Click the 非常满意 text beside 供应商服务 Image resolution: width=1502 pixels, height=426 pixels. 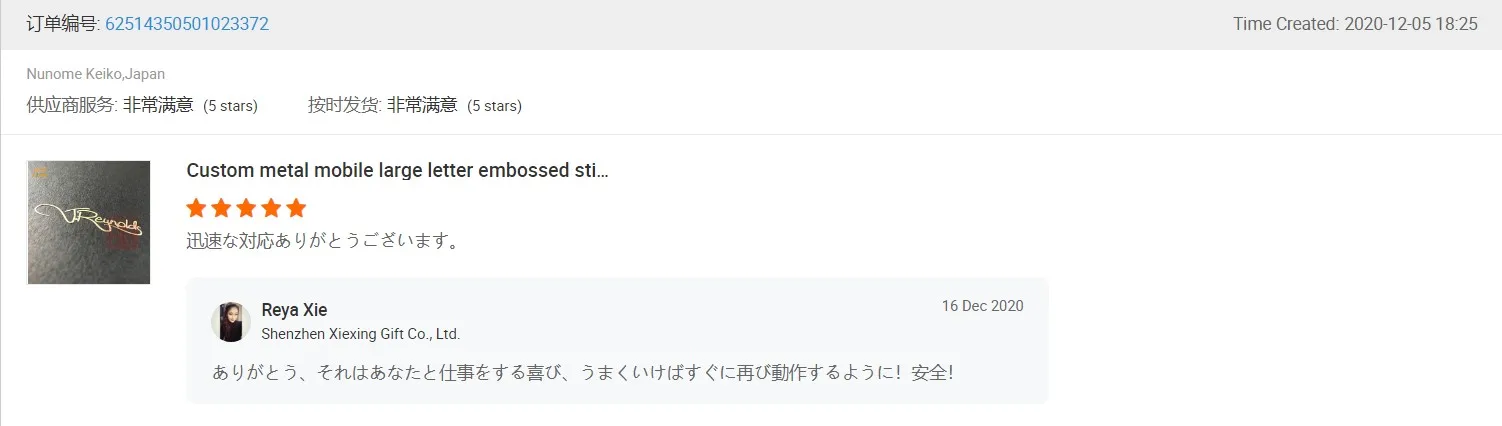[158, 105]
